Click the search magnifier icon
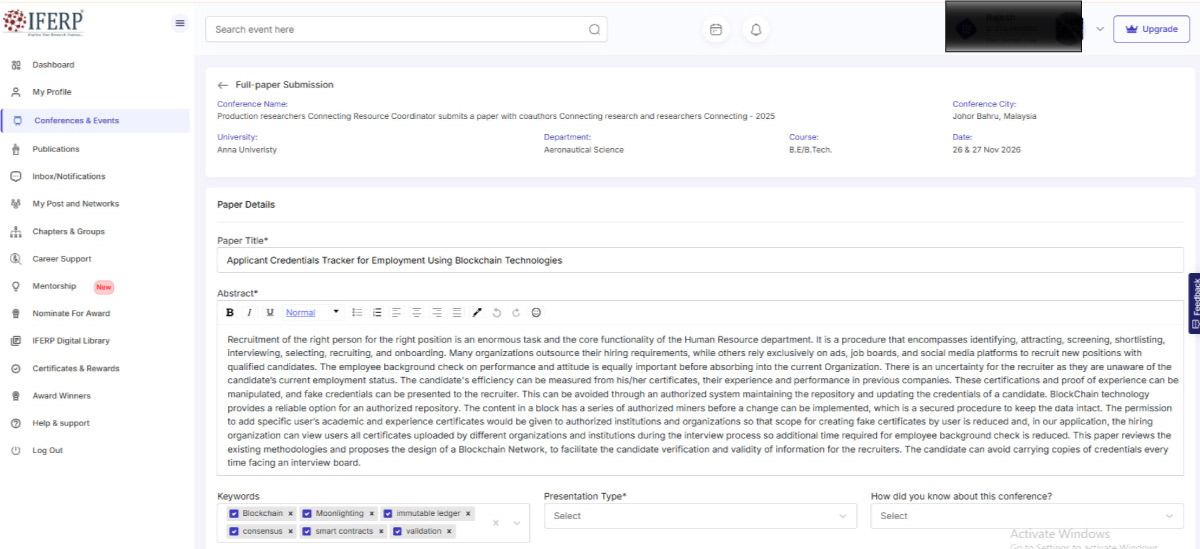1200x549 pixels. click(594, 30)
